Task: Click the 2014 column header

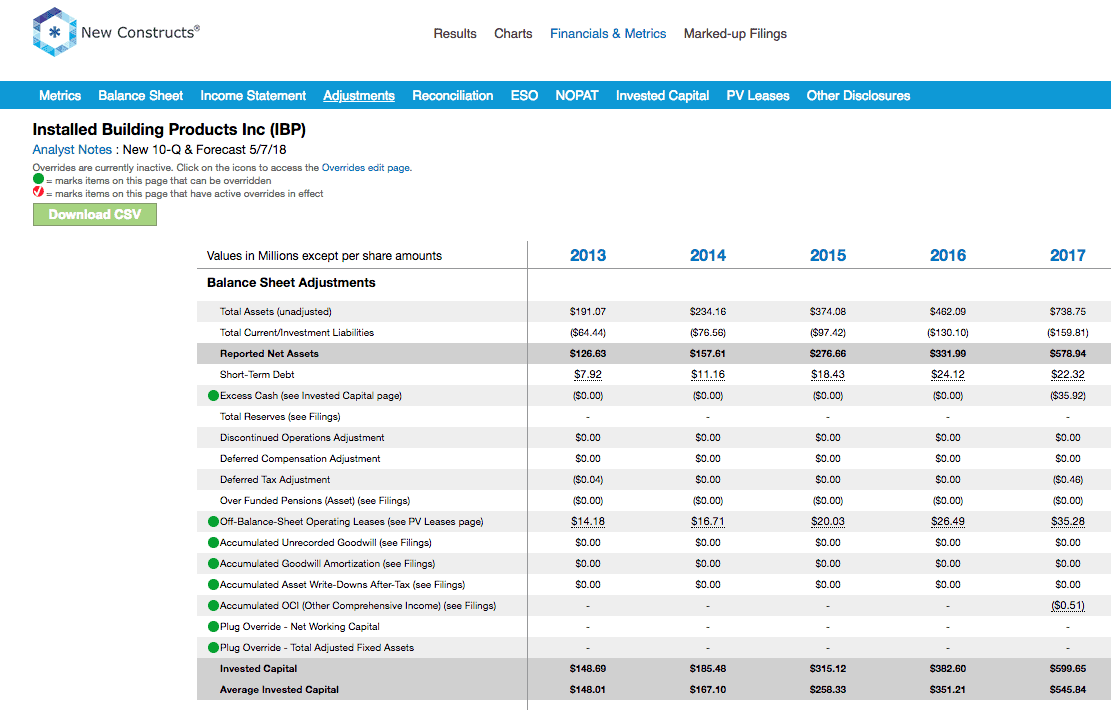Action: (x=708, y=255)
